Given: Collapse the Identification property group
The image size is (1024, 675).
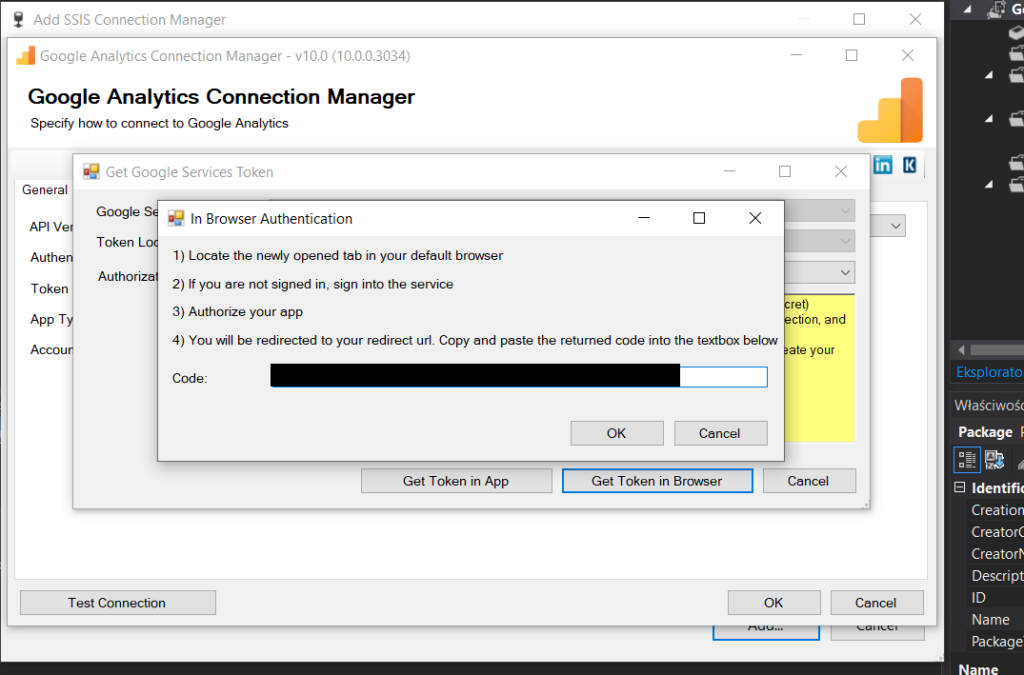Looking at the screenshot, I should pos(959,488).
